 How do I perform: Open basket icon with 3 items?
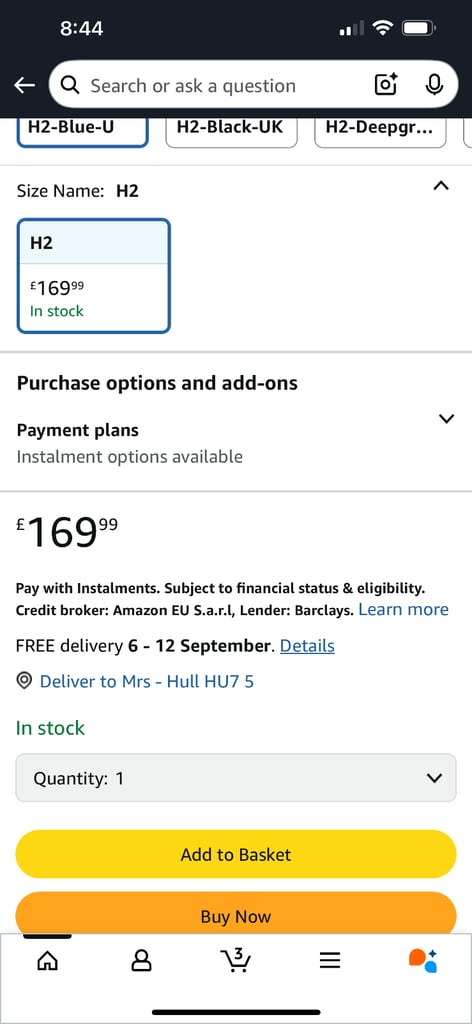[236, 959]
